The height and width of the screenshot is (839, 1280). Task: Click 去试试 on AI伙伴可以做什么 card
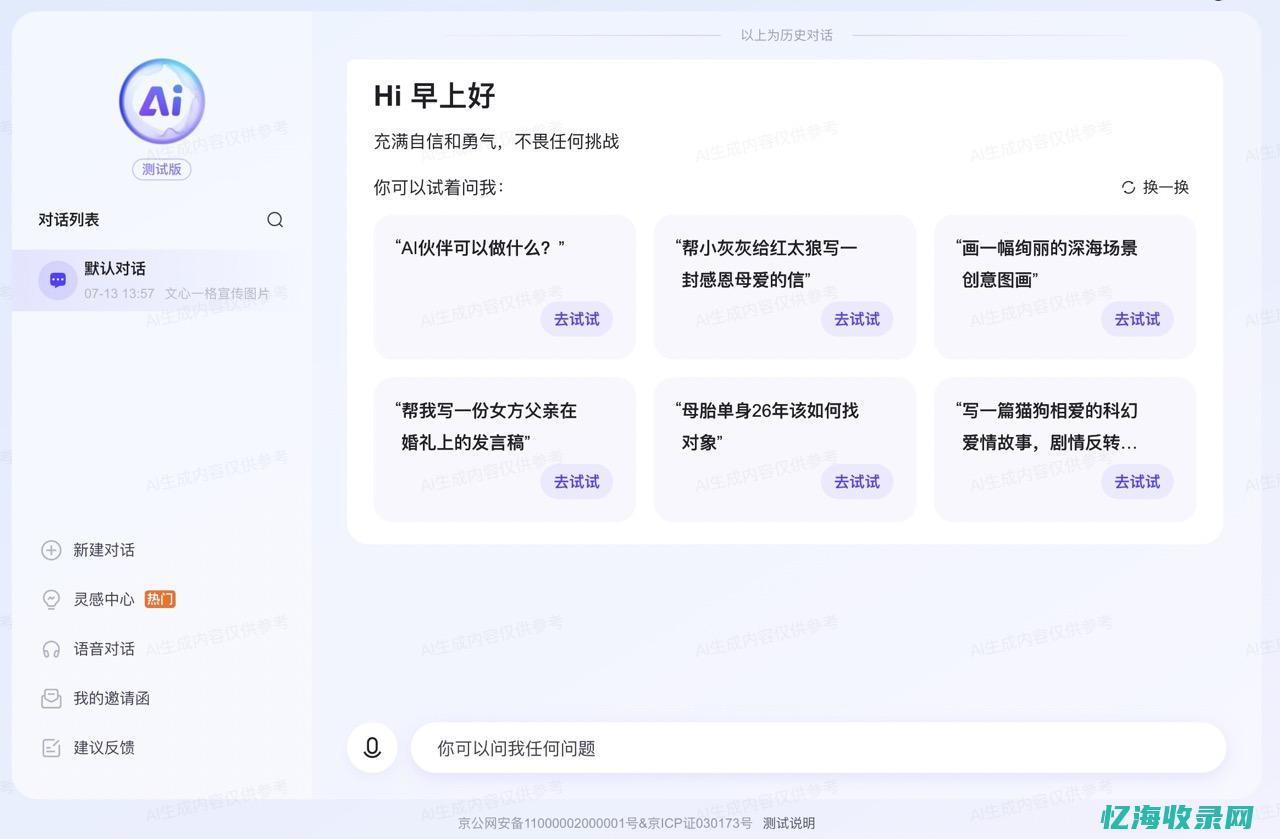(x=577, y=319)
